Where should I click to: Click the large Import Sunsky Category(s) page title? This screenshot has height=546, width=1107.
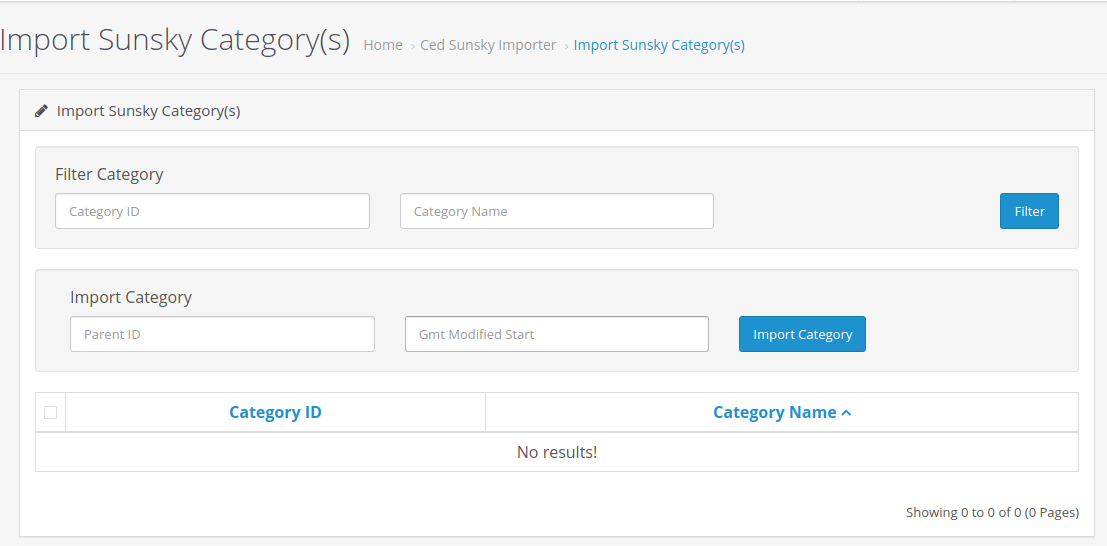[174, 41]
